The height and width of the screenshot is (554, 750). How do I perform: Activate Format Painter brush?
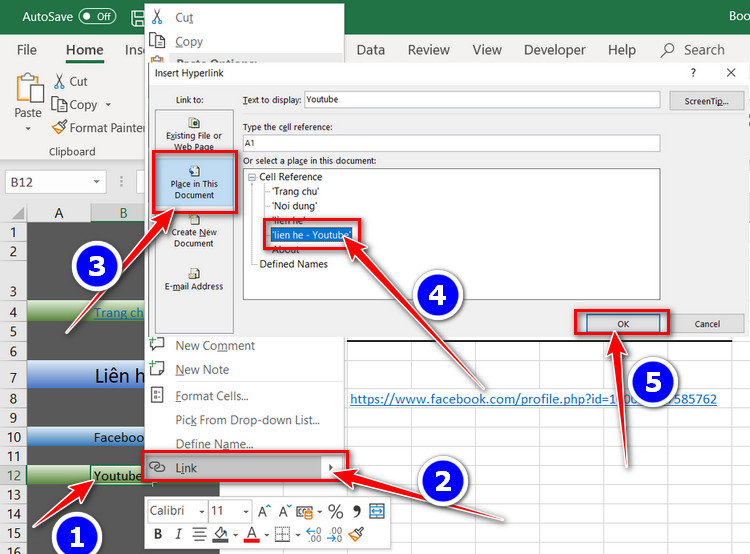pyautogui.click(x=98, y=128)
